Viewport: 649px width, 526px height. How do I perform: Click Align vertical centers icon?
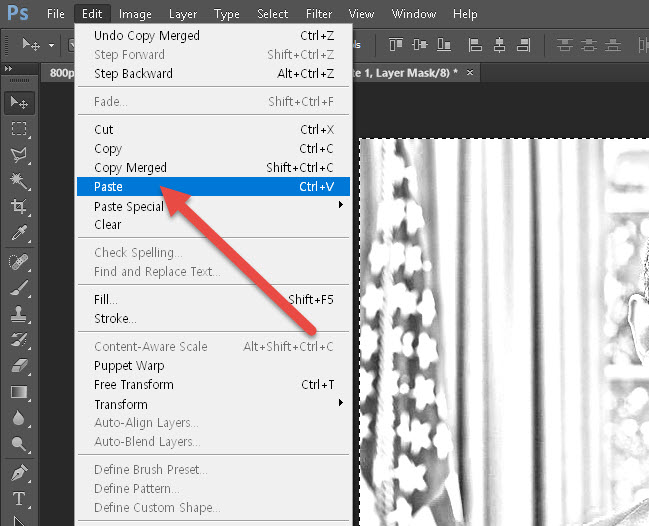pyautogui.click(x=420, y=44)
